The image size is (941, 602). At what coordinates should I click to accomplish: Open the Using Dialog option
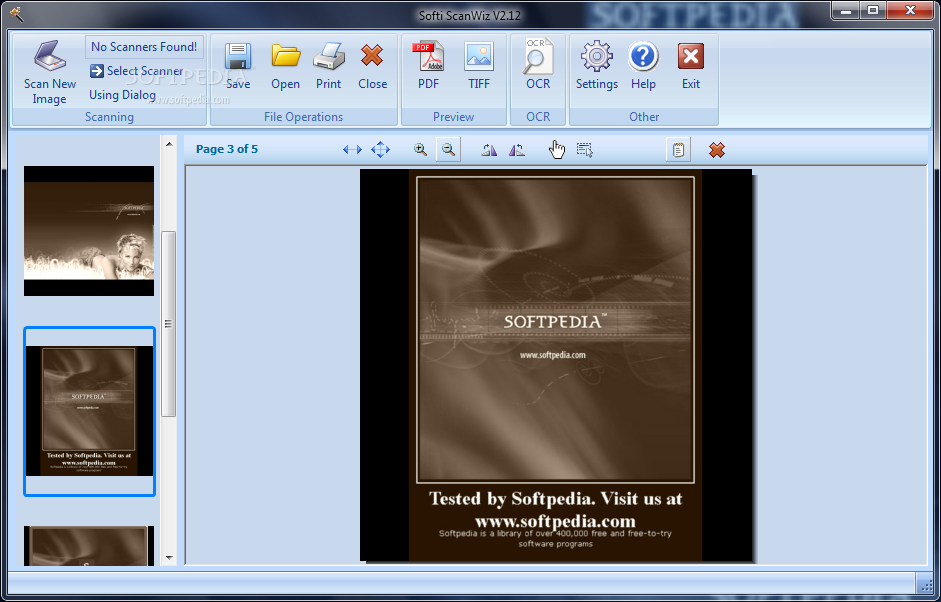pyautogui.click(x=122, y=95)
